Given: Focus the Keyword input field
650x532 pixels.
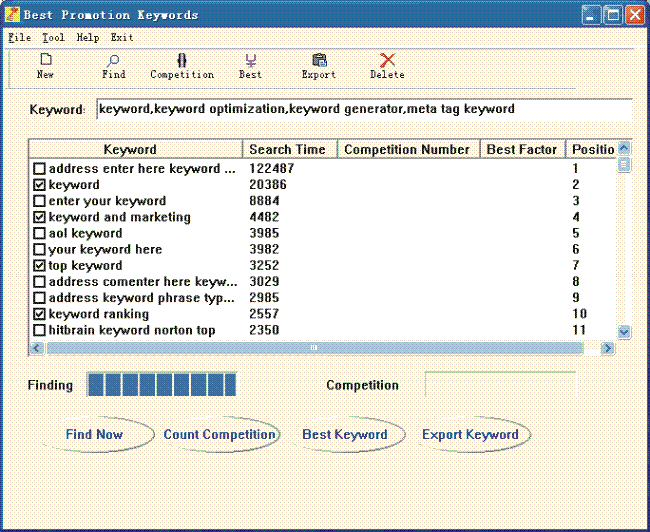Looking at the screenshot, I should tap(364, 109).
